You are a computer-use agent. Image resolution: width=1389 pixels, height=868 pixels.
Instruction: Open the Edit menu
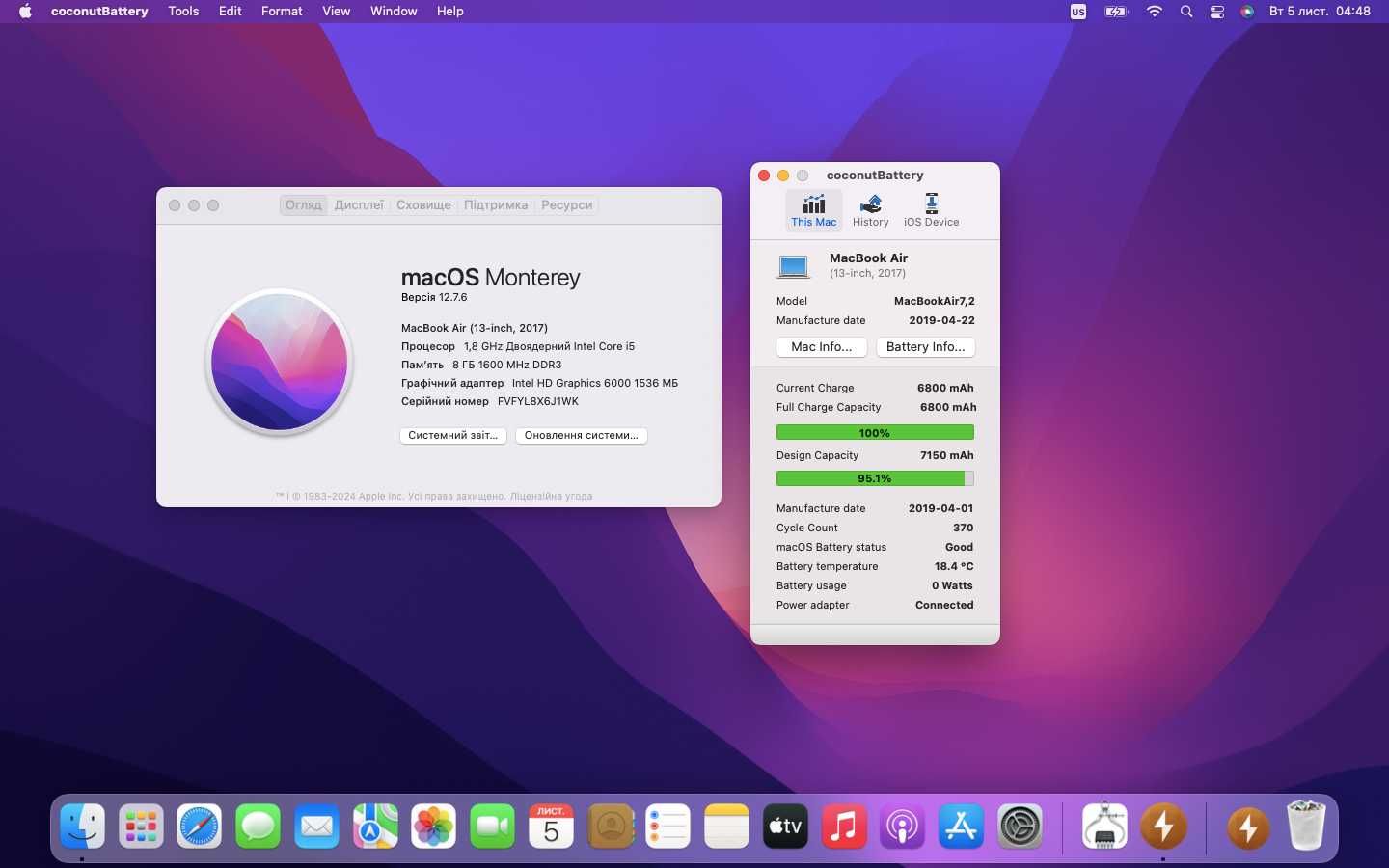[230, 12]
